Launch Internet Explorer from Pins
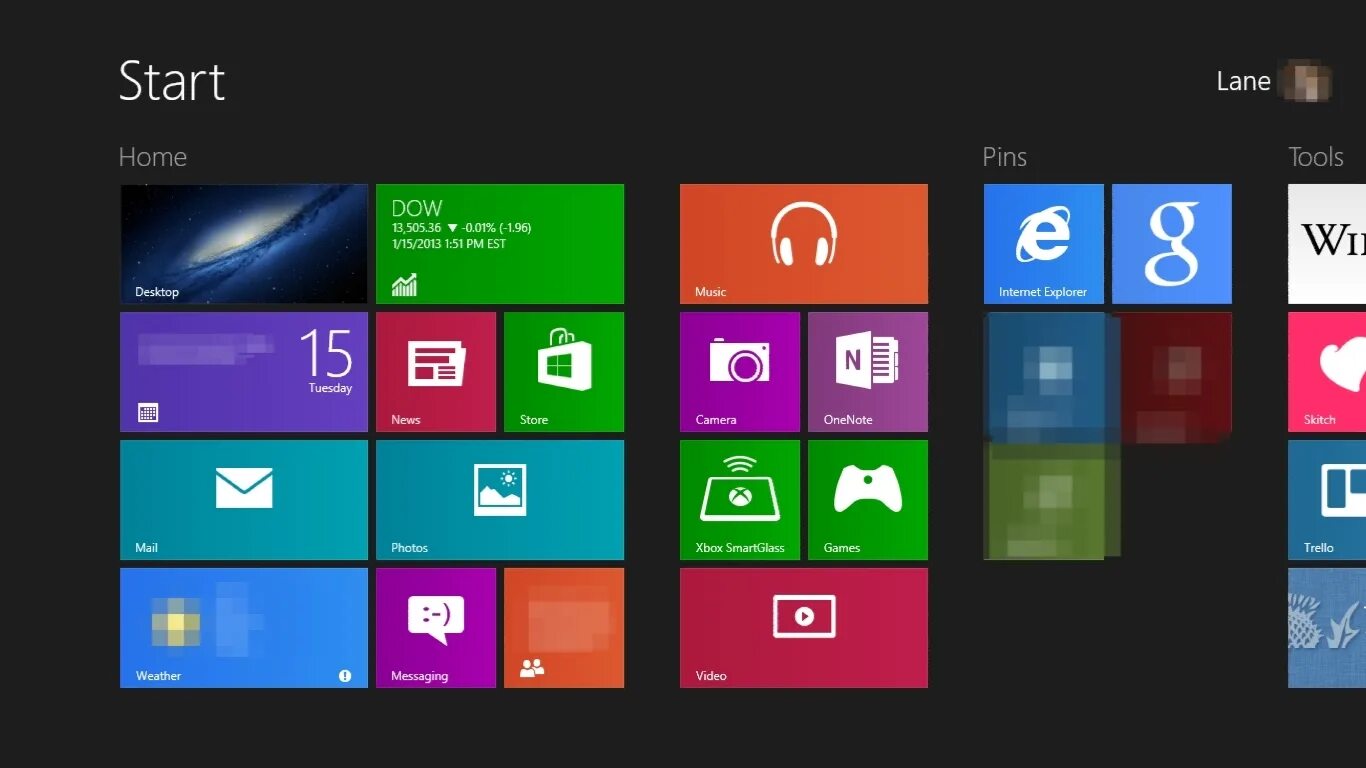Image resolution: width=1366 pixels, height=768 pixels. coord(1044,244)
